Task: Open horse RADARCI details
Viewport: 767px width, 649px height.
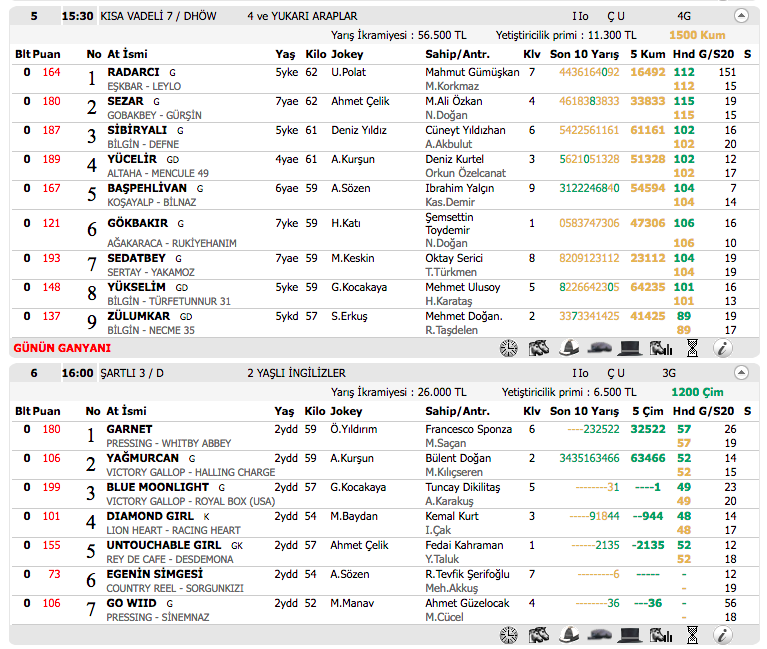Action: (x=134, y=72)
